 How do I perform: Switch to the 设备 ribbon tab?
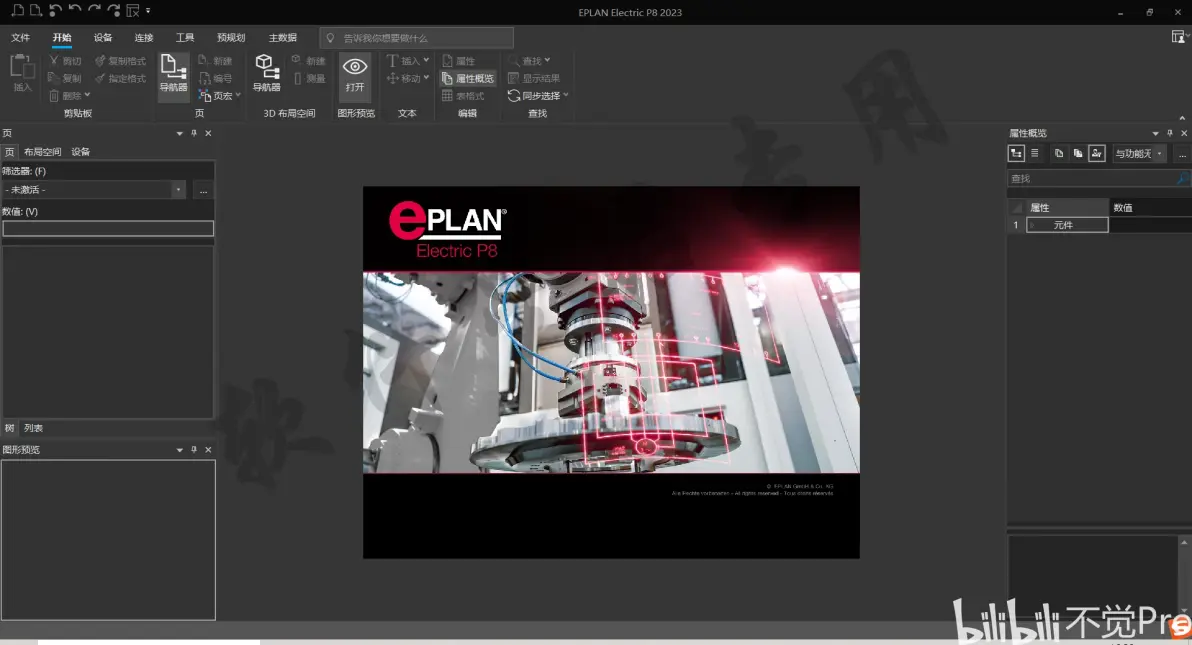pos(103,37)
